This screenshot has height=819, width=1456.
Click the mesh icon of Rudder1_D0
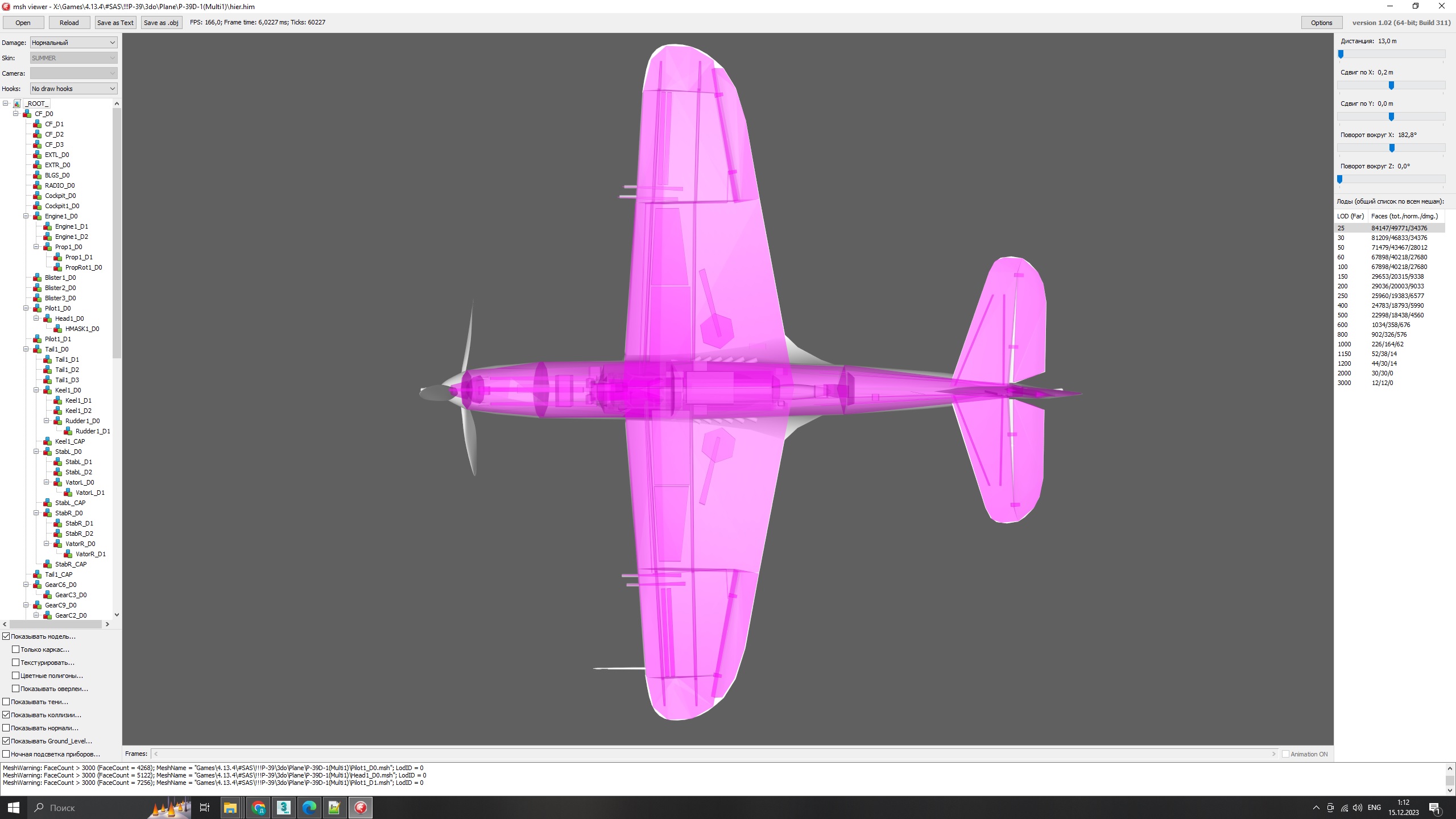pyautogui.click(x=58, y=421)
